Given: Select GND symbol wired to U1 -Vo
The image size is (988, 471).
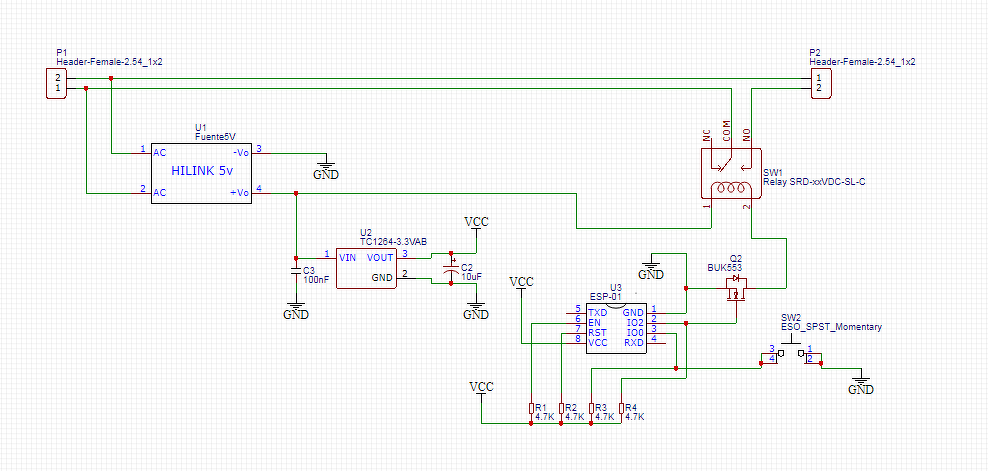Looking at the screenshot, I should 326,169.
